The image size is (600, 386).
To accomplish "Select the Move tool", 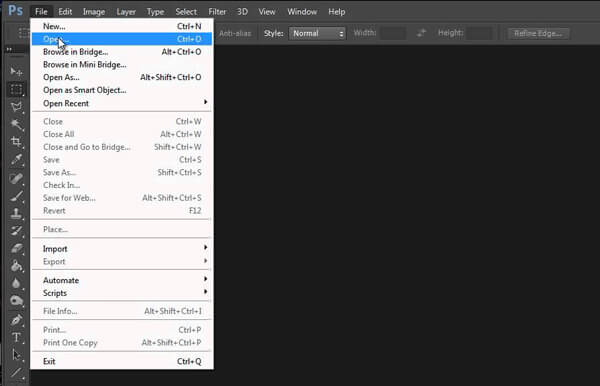I will pos(16,72).
